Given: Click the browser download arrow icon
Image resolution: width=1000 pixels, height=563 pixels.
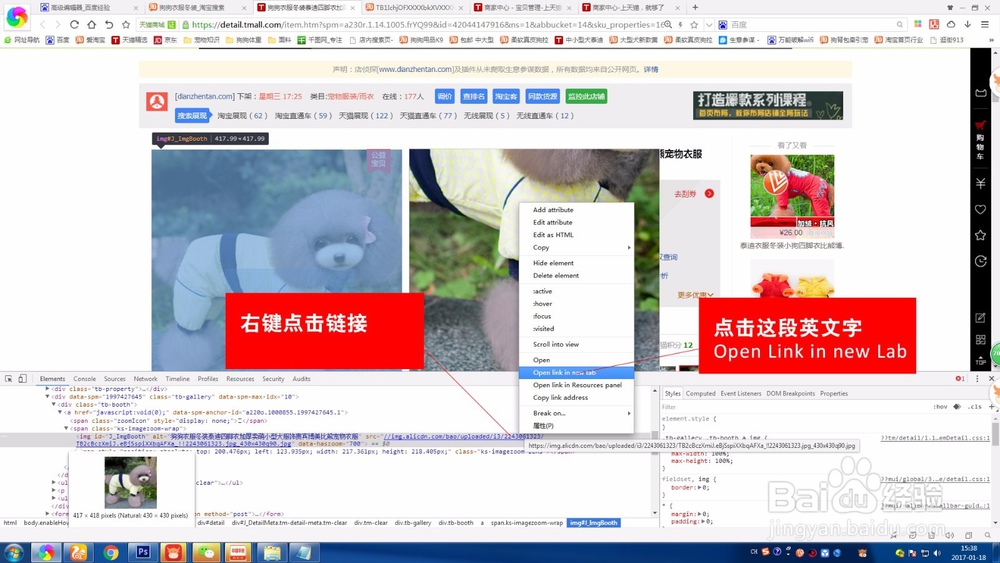Looking at the screenshot, I should (x=967, y=24).
